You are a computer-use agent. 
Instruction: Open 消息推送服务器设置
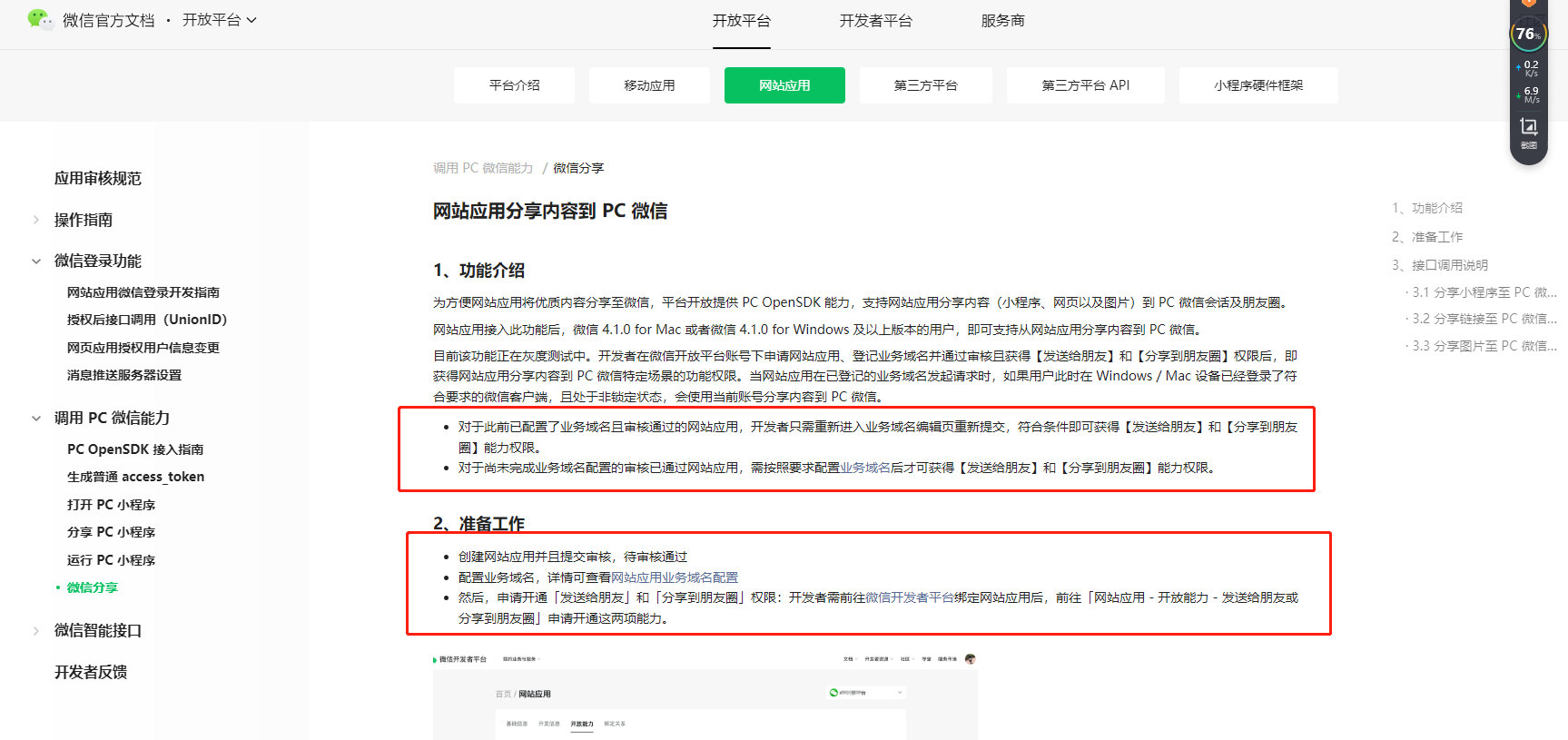[124, 375]
